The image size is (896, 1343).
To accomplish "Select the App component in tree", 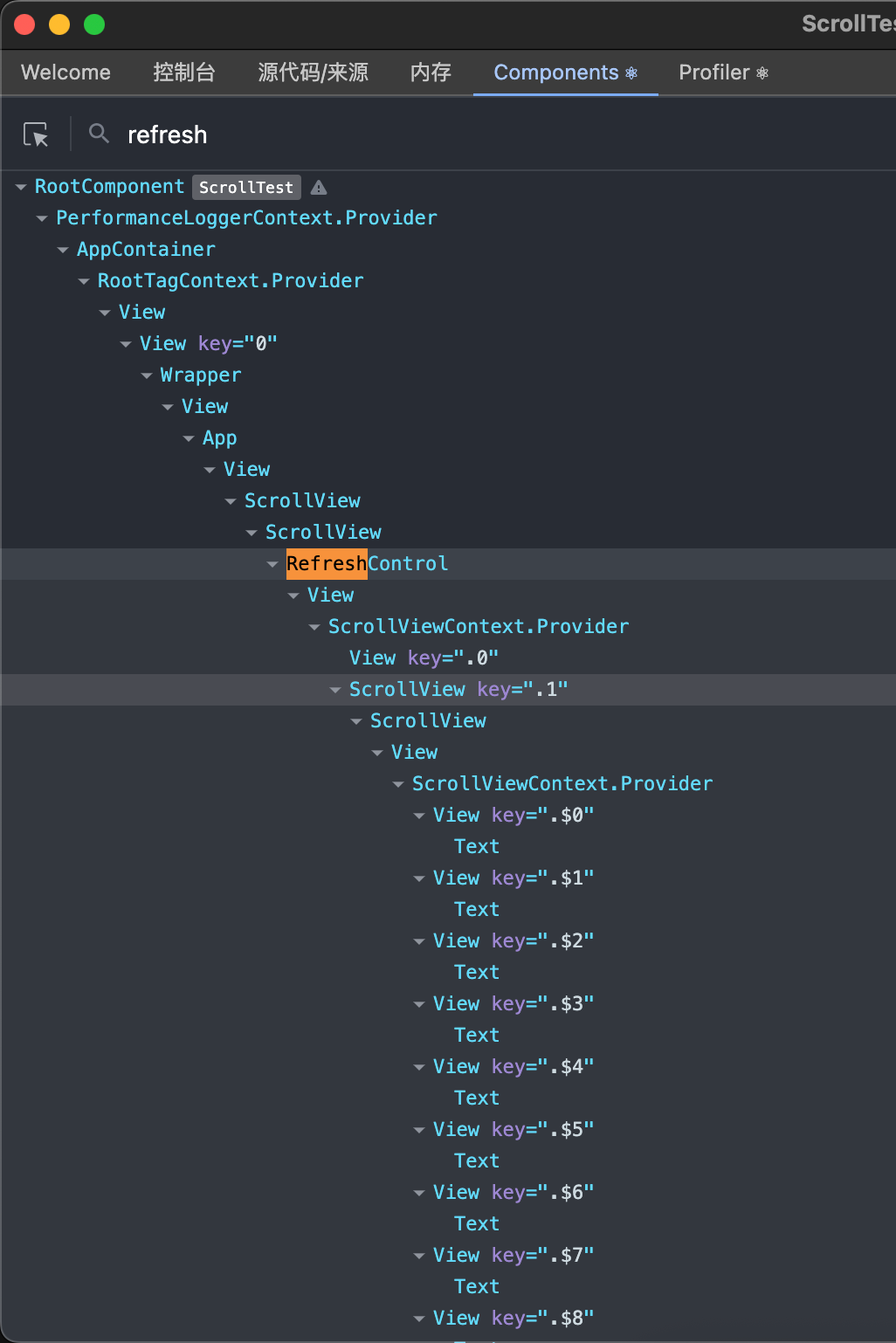I will coord(219,438).
